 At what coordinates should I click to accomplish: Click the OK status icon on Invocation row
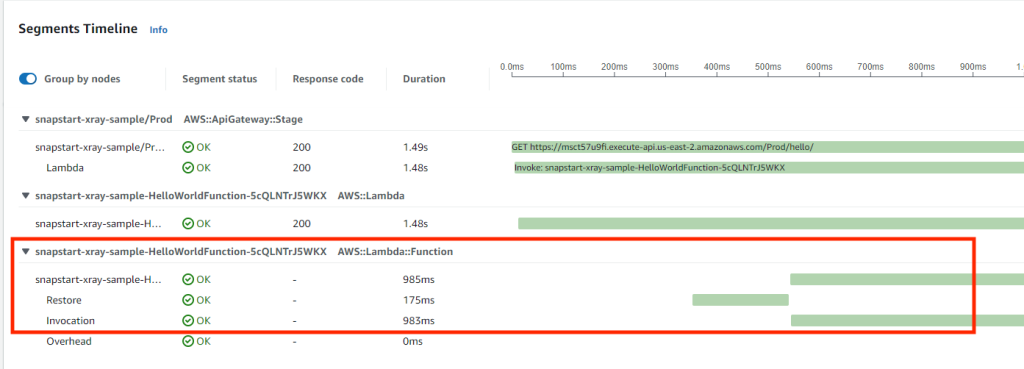188,321
